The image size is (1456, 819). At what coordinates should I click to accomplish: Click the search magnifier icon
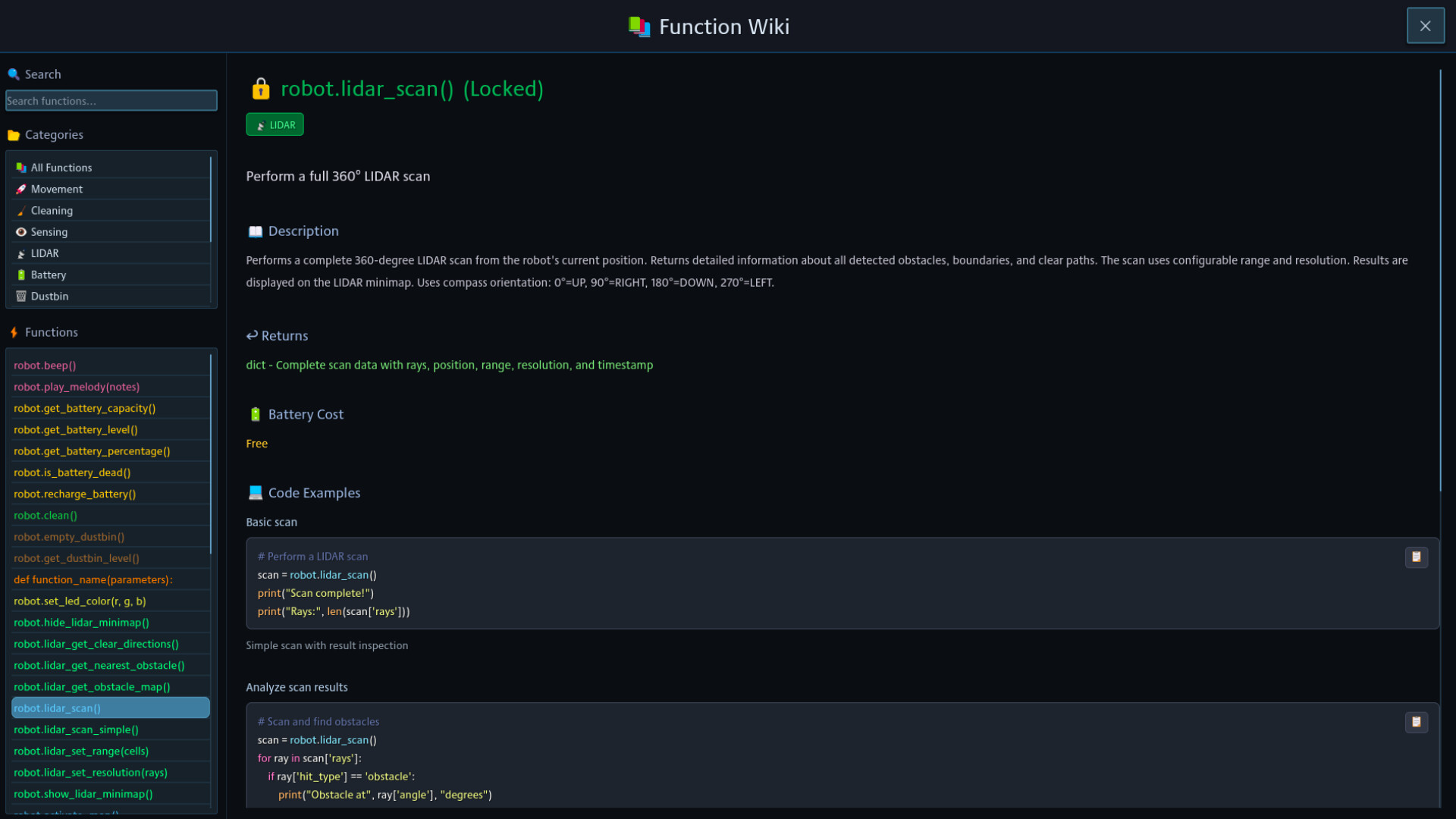click(x=13, y=74)
